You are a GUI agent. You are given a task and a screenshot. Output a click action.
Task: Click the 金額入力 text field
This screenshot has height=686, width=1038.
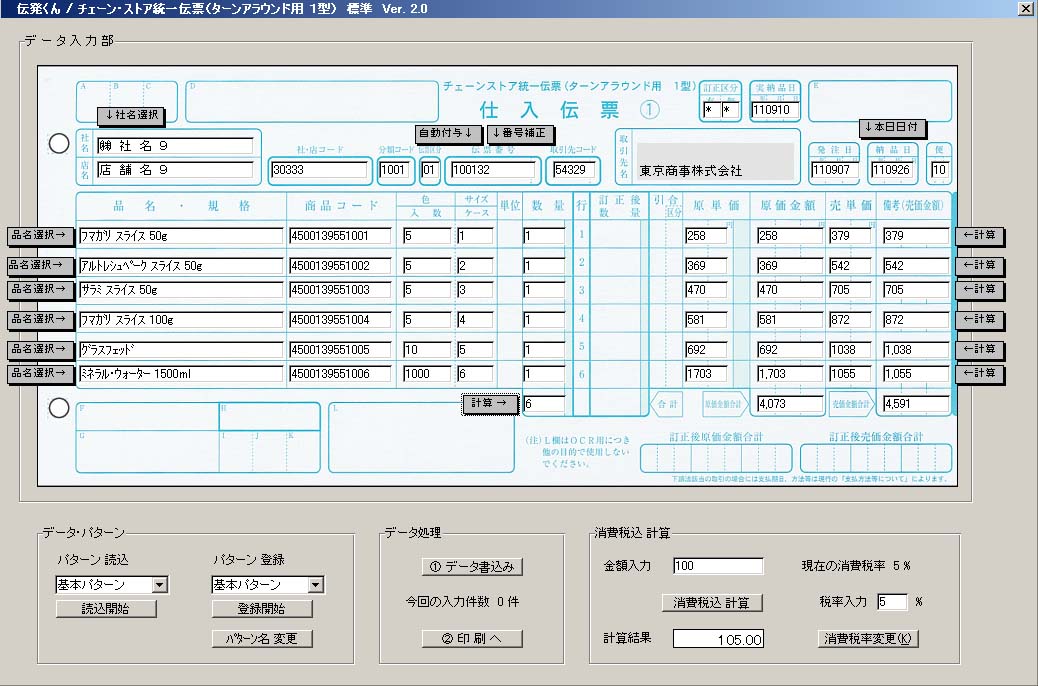tap(717, 566)
